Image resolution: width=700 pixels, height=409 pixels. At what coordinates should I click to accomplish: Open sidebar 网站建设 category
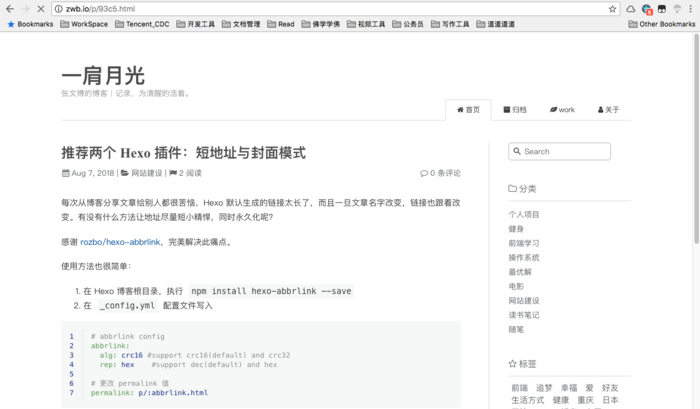[x=524, y=301]
